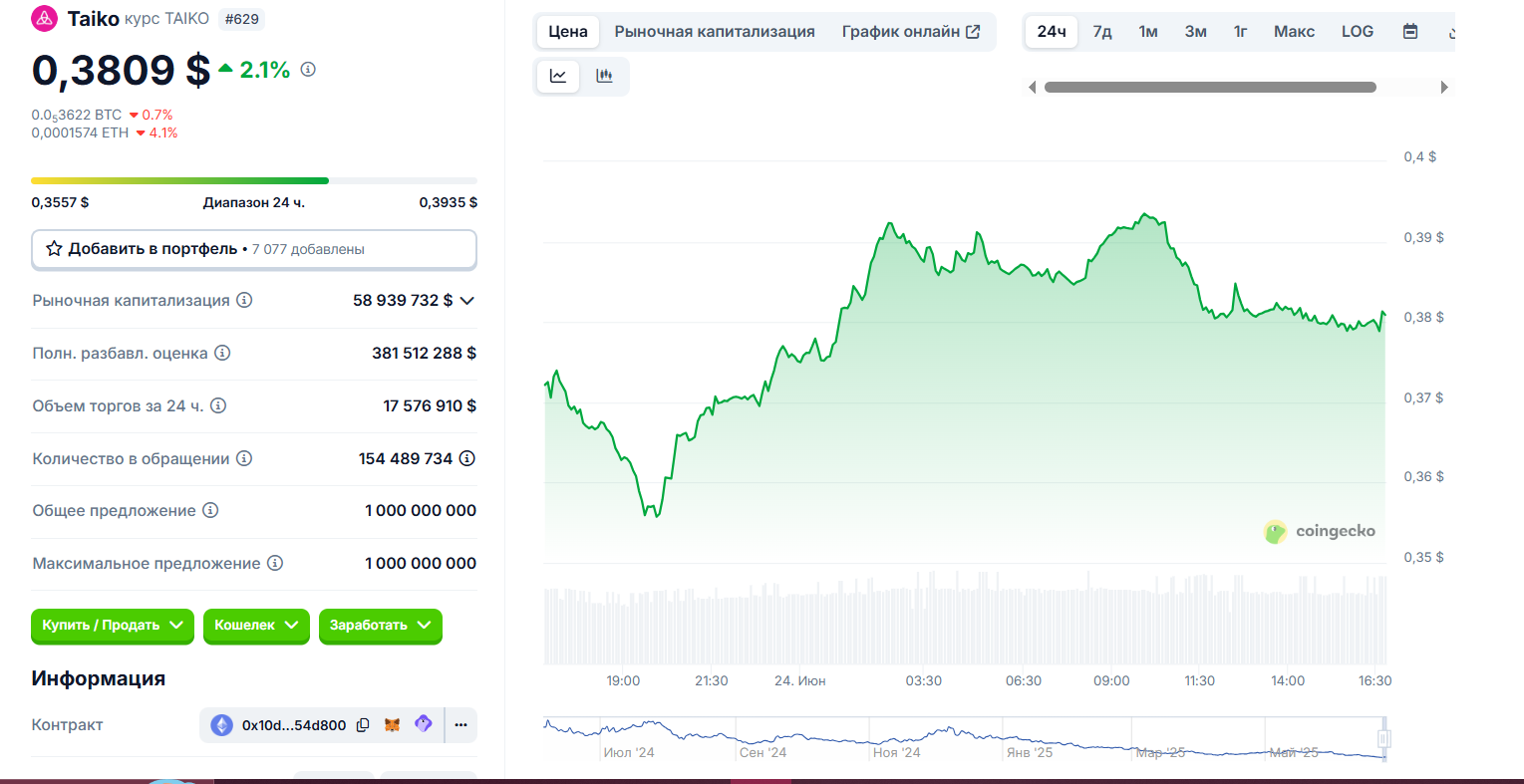Click the 58 939 732 $ market cap value
Viewport: 1524px width, 784px height.
(x=403, y=300)
